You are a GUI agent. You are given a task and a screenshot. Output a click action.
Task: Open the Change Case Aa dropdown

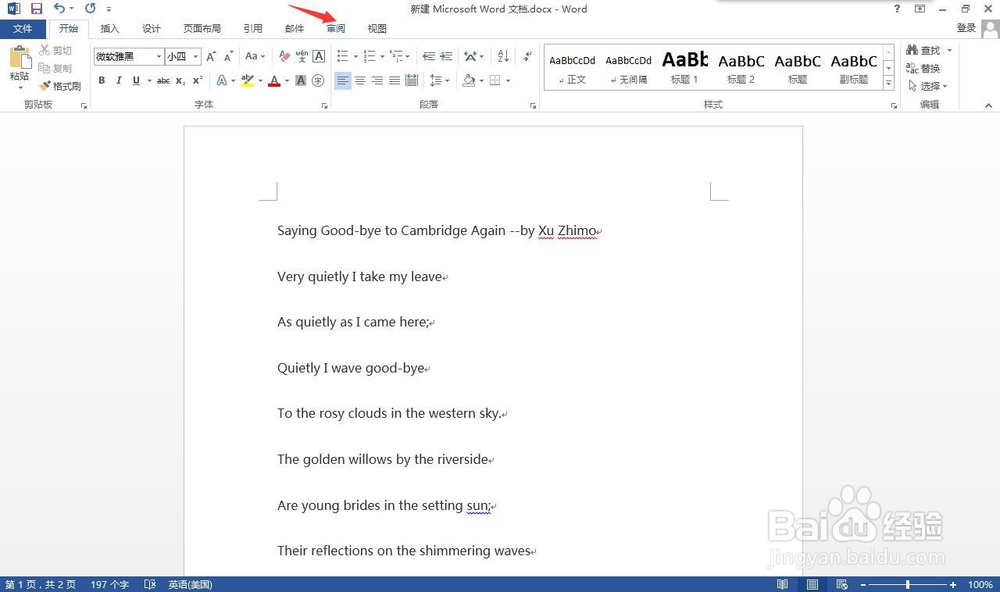255,56
